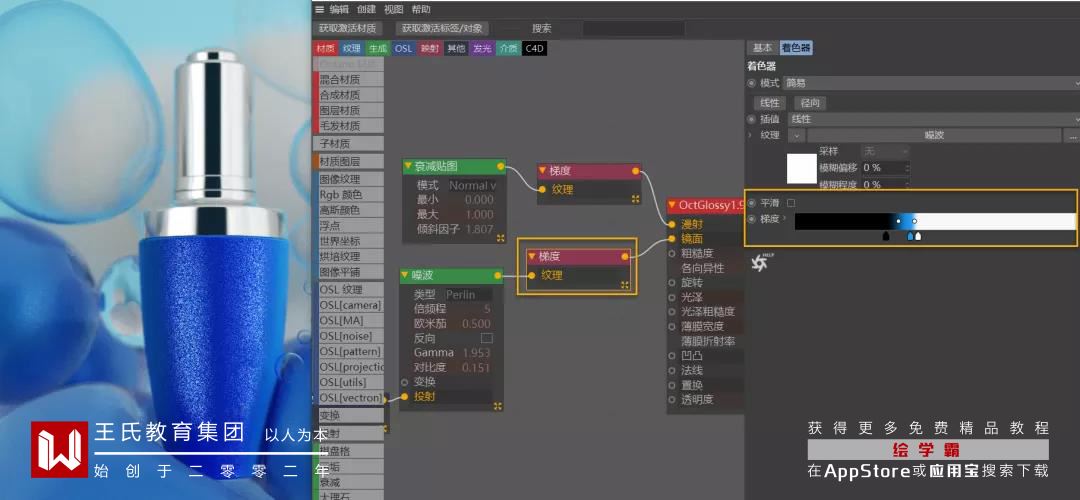Collapse the 衰减贴图 node triangle
This screenshot has height=500, width=1080.
[408, 166]
